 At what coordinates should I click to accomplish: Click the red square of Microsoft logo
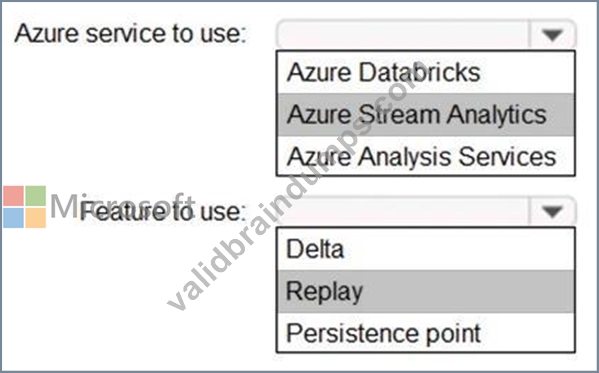click(x=13, y=196)
